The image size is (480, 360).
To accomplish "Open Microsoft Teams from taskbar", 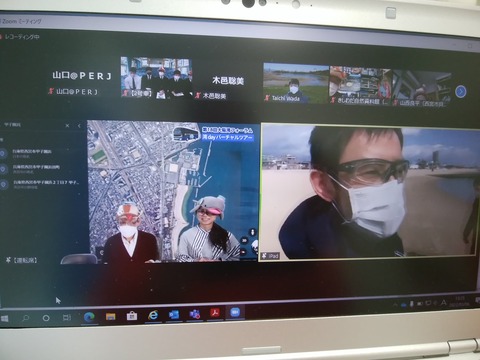I will click(x=195, y=314).
